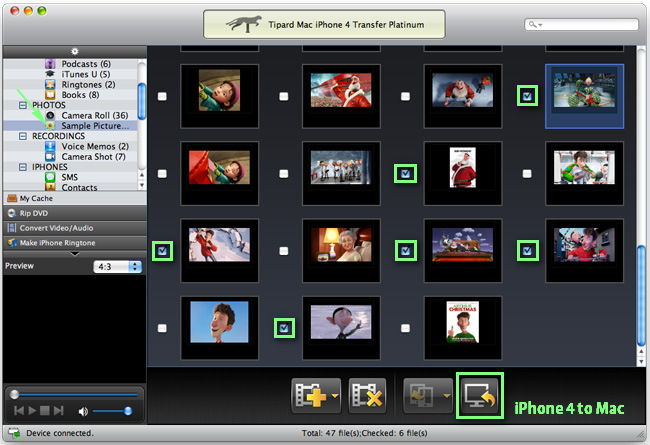Click the photo grid vertical scrollbar thumb
Screen dimensions: 650x445
click(641, 296)
